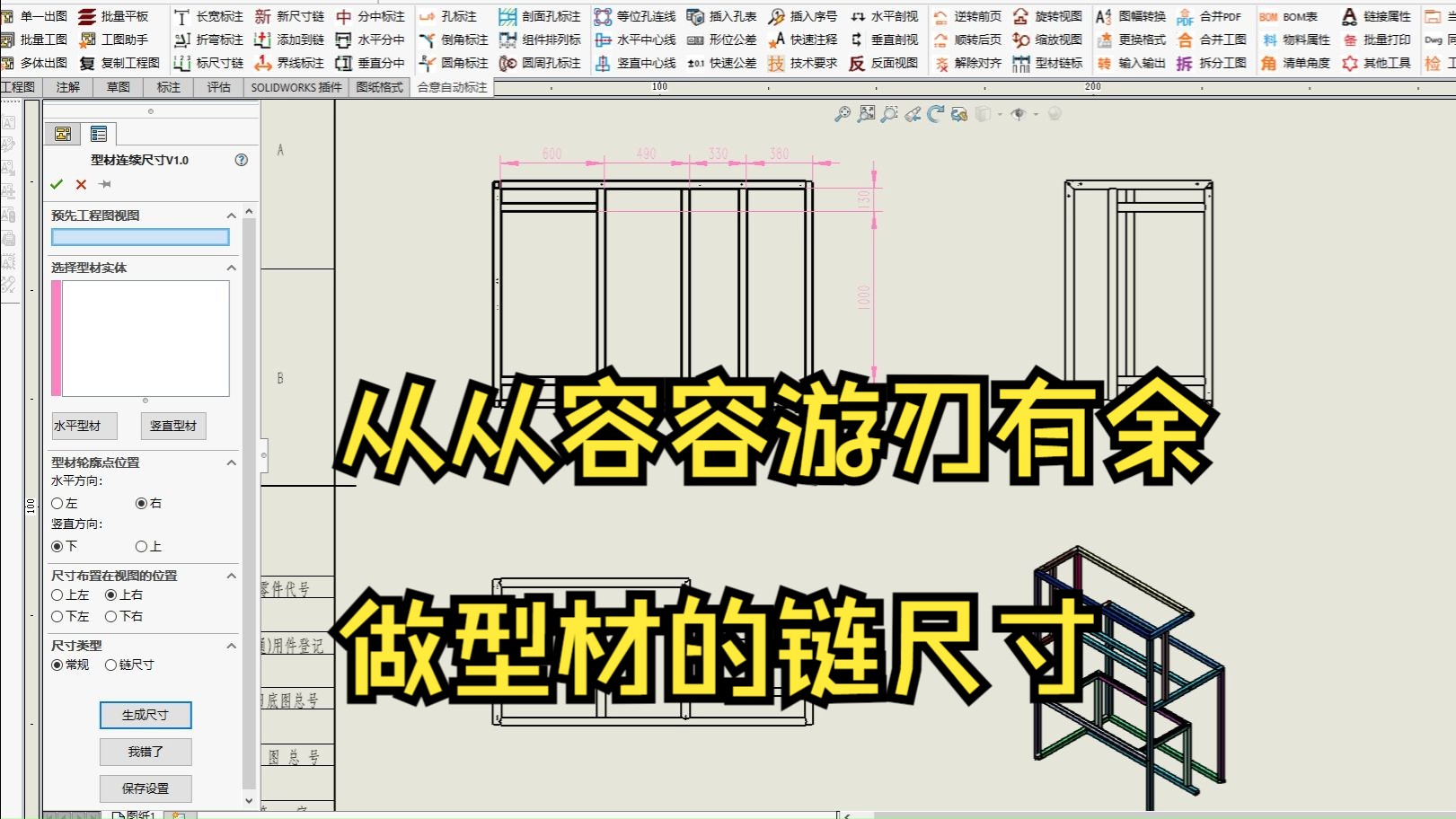Open the 注解 annotation tab

[67, 87]
